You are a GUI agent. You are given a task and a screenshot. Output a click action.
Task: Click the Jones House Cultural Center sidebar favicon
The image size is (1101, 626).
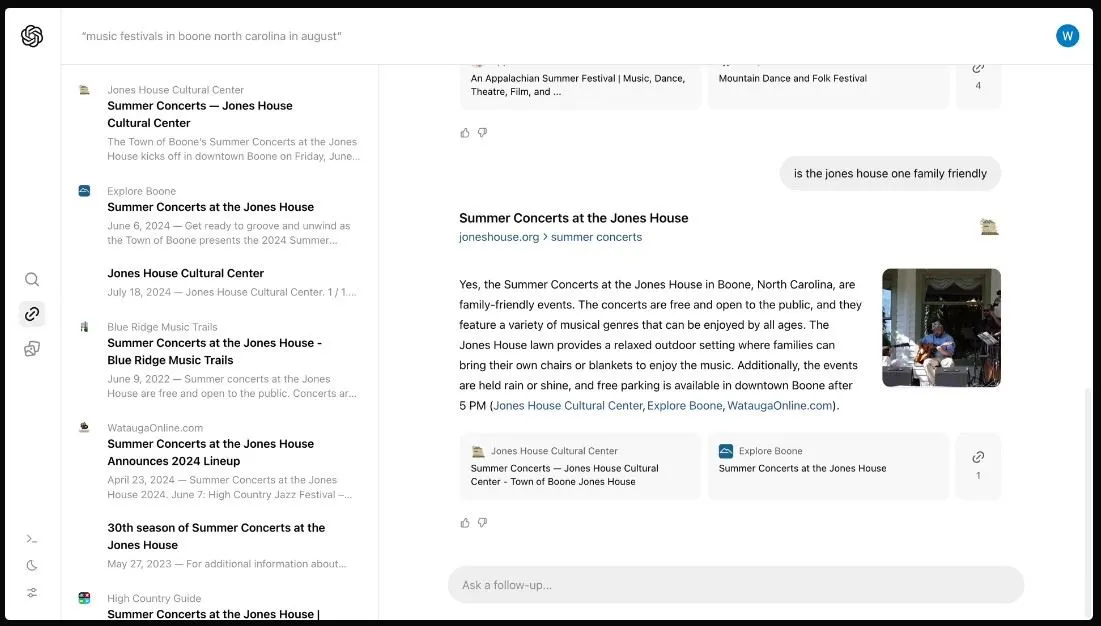(x=84, y=90)
